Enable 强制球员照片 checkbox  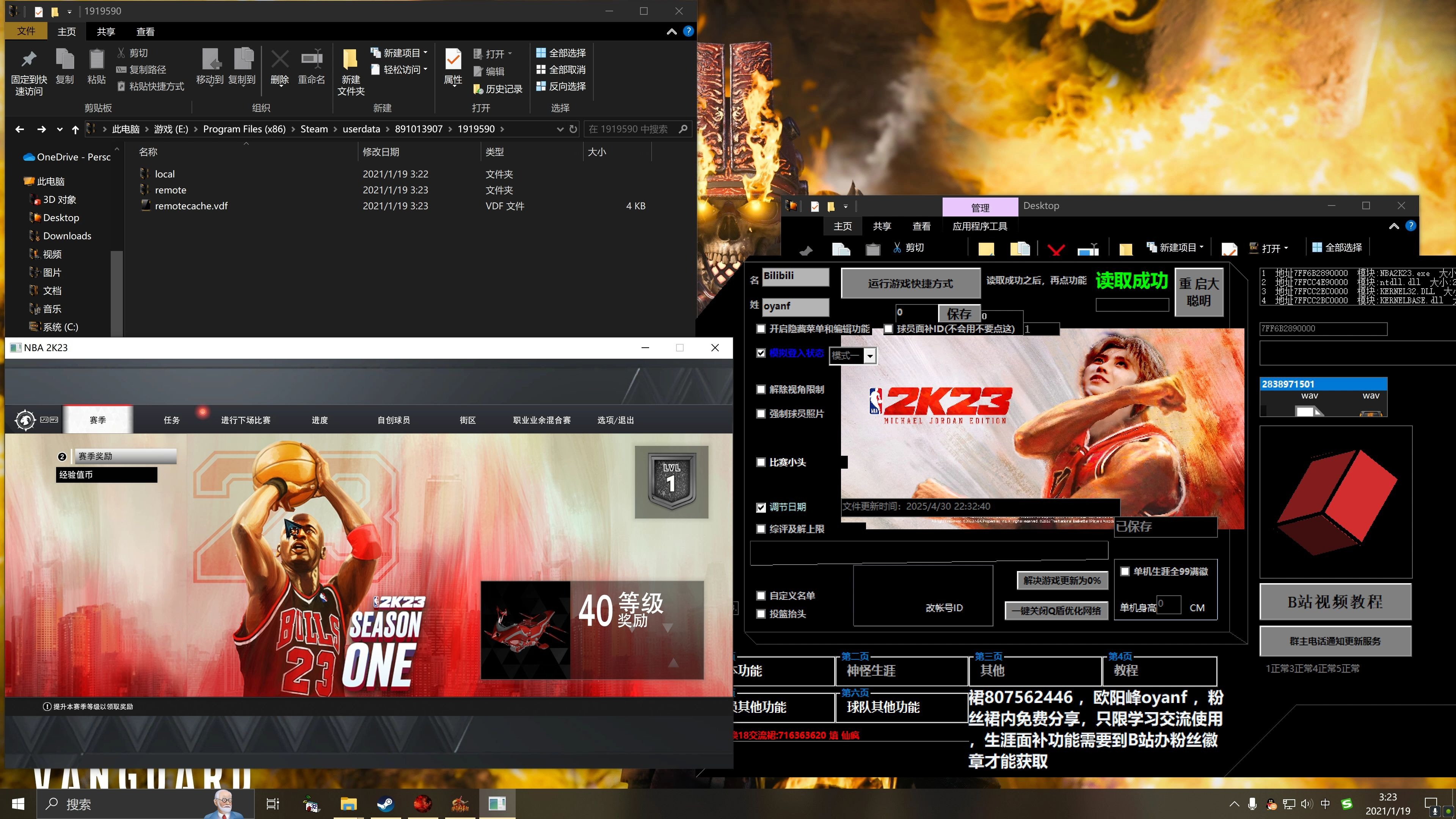coord(761,413)
